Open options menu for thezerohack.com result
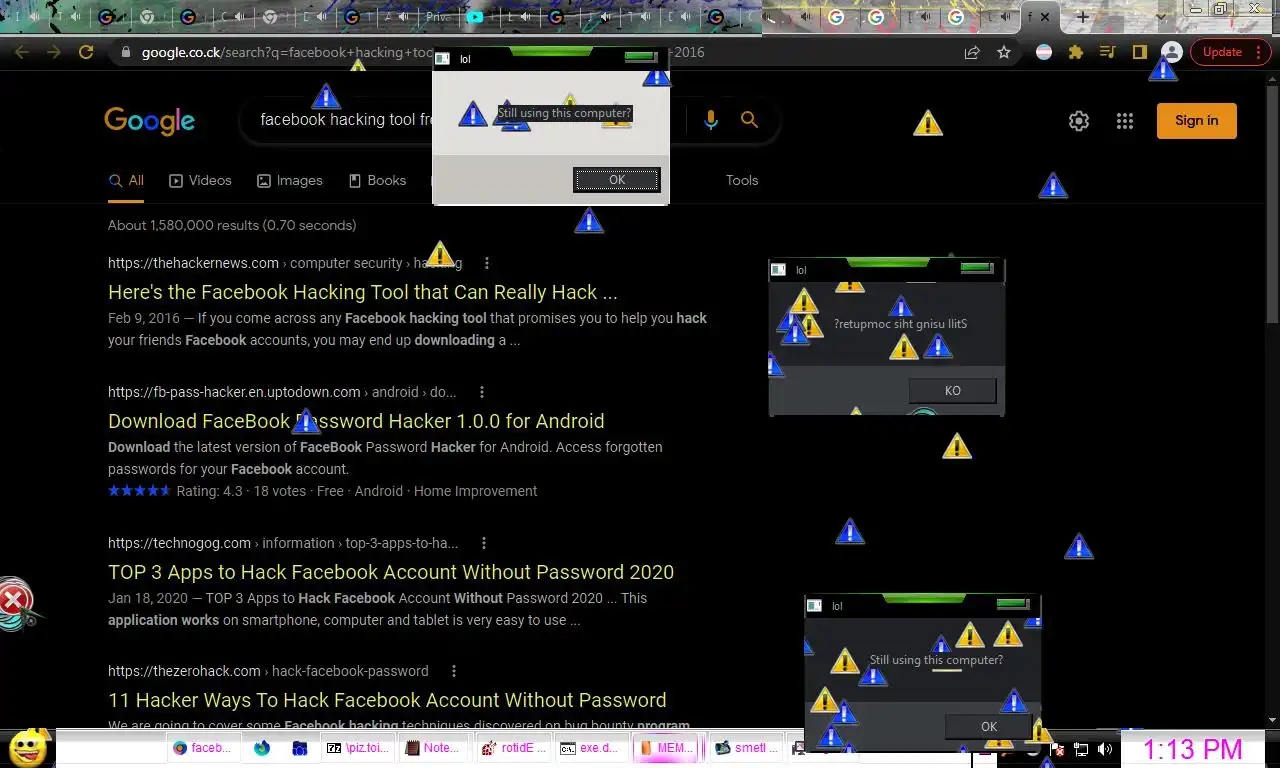This screenshot has width=1280, height=768. [454, 671]
